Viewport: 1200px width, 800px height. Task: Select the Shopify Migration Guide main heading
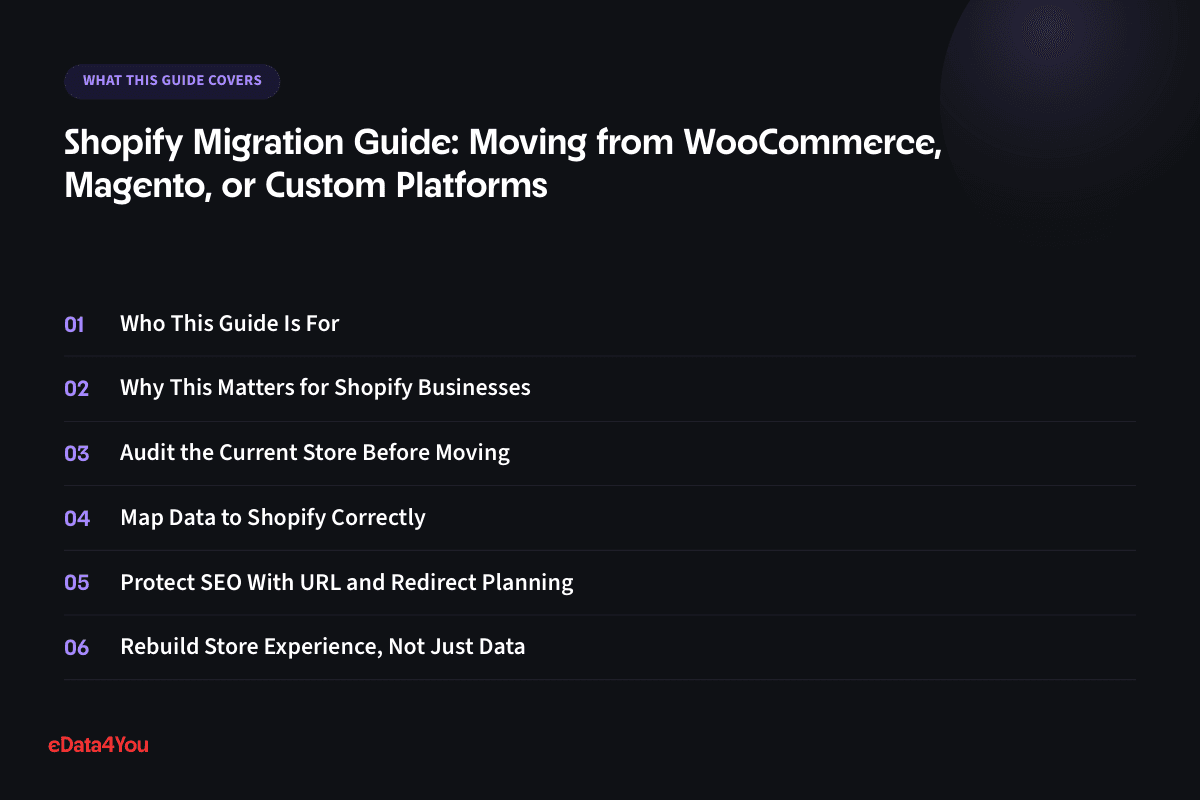(503, 164)
